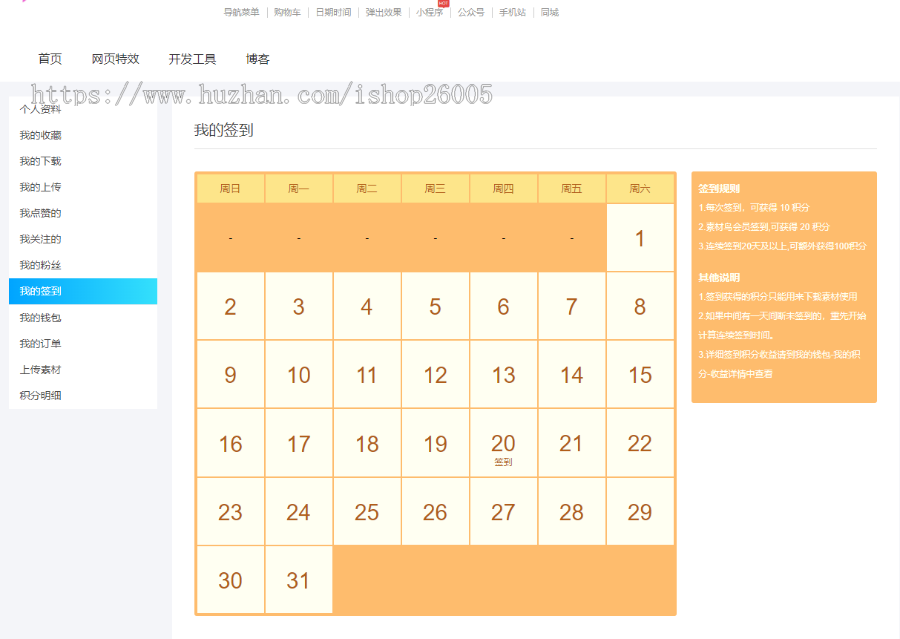The width and height of the screenshot is (900, 639).
Task: Click calendar day 8
Action: pos(640,306)
